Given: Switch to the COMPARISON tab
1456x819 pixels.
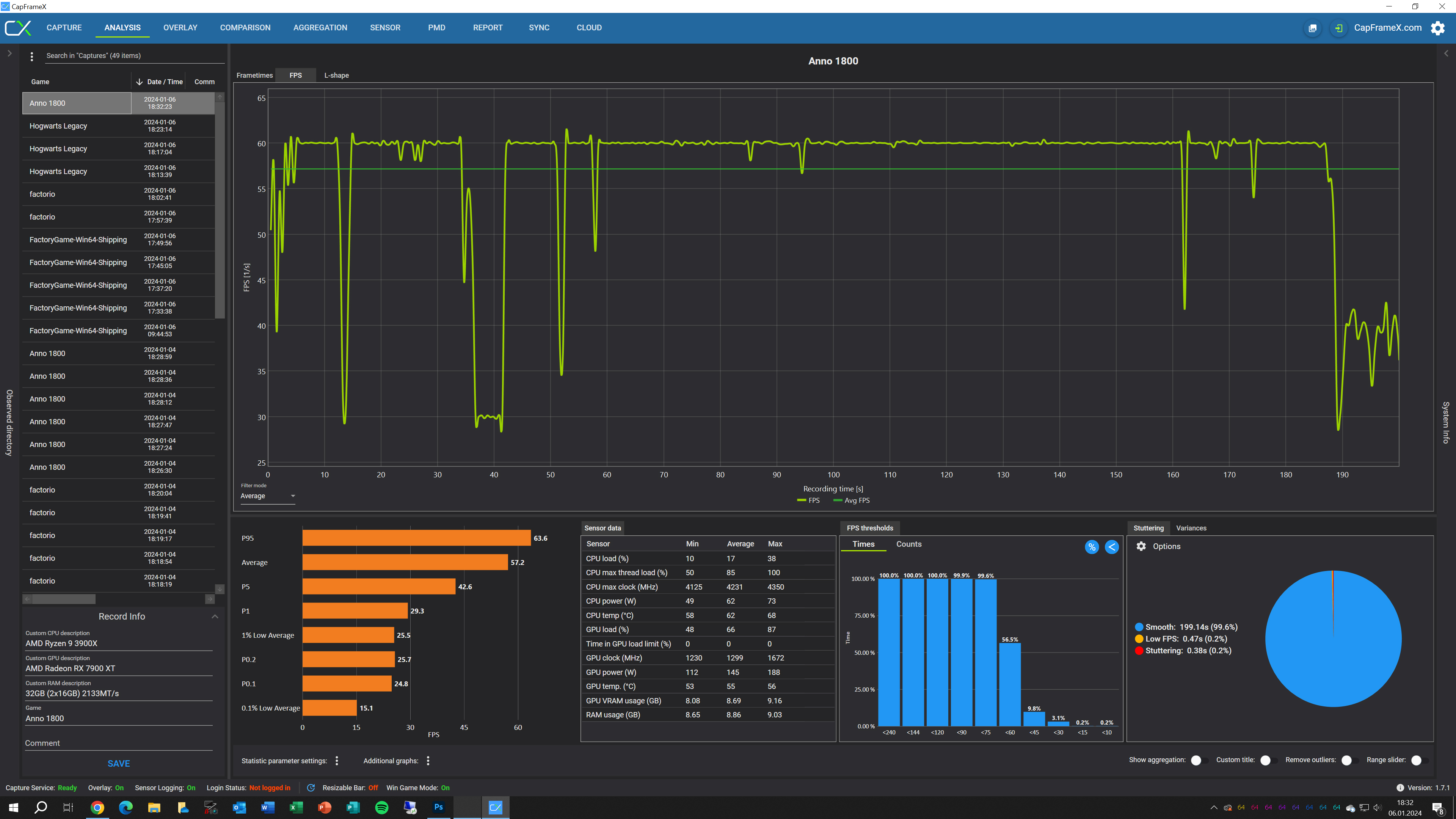Looking at the screenshot, I should [x=245, y=28].
